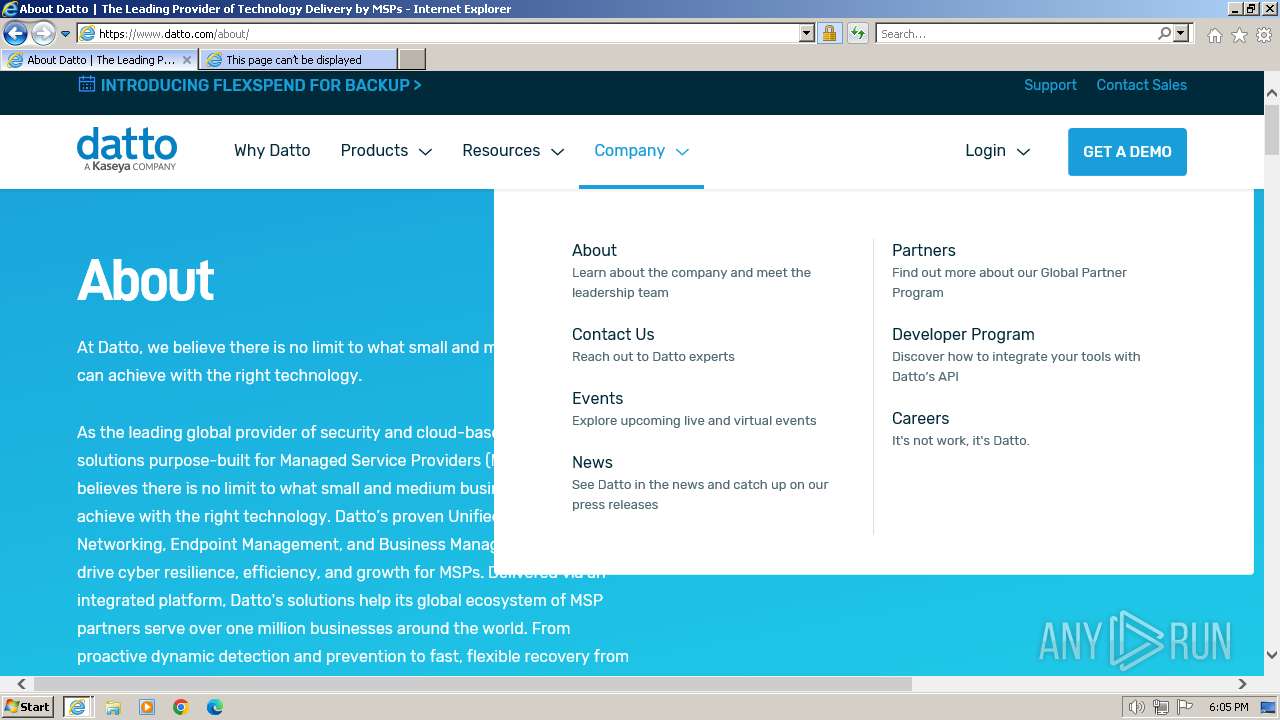Click the vertical scrollbar down arrow
The width and height of the screenshot is (1280, 720).
[x=1272, y=654]
